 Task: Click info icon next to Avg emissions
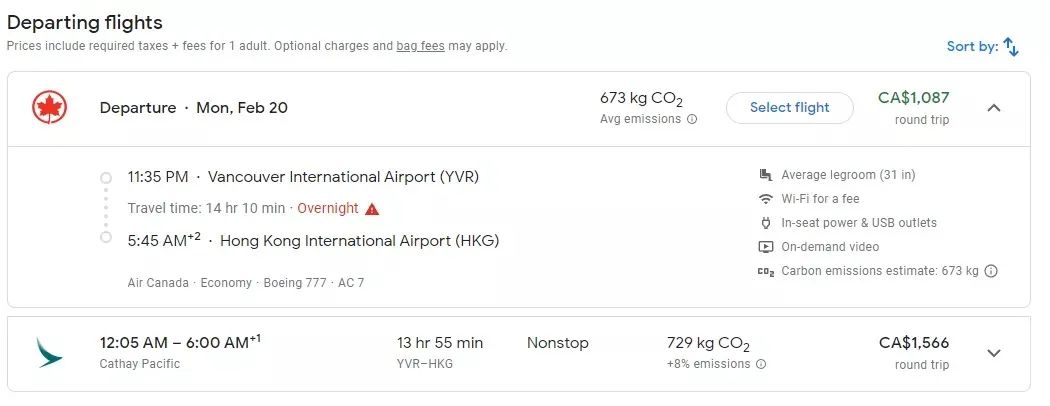[x=692, y=119]
